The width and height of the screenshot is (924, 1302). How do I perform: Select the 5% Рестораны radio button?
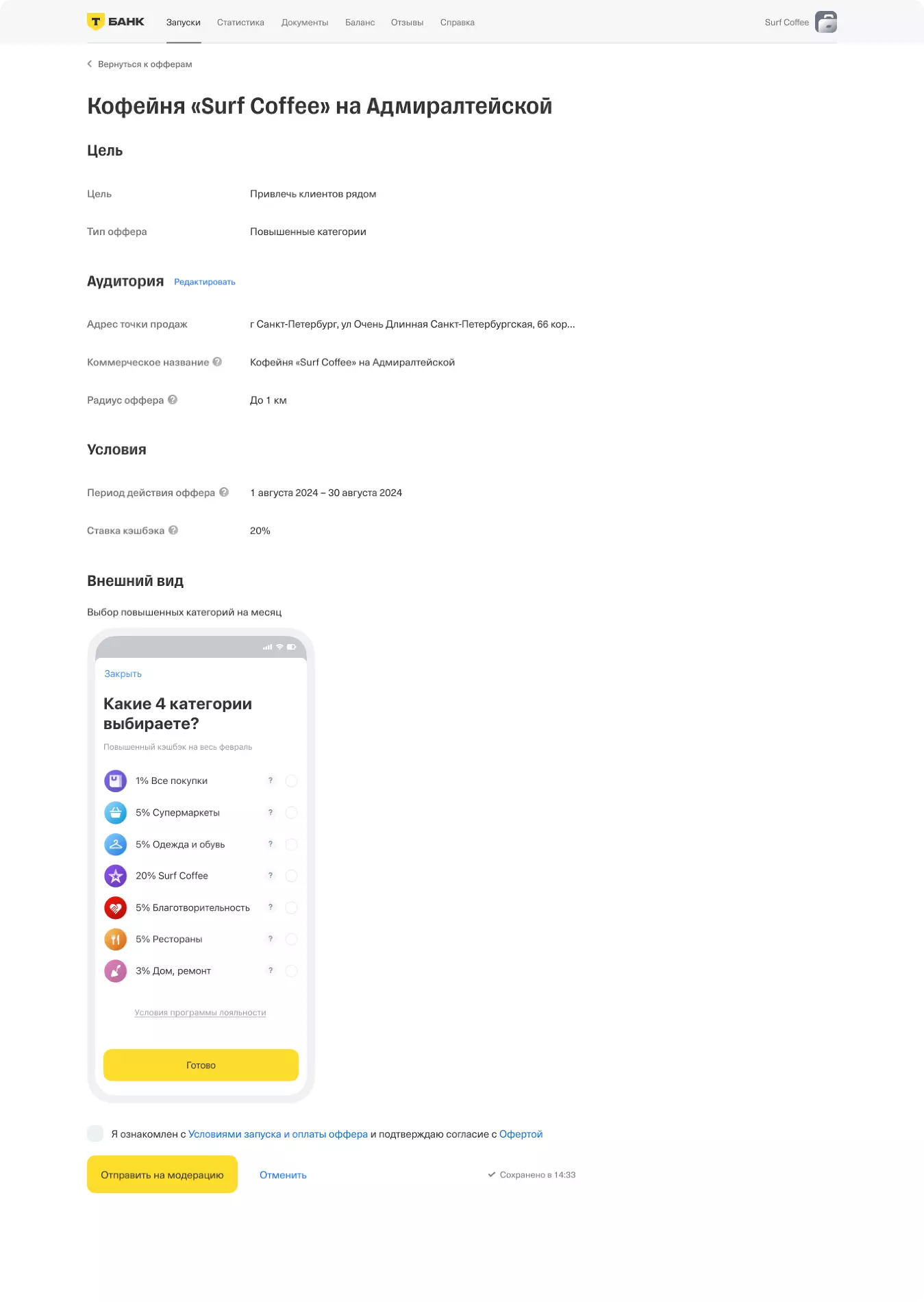(291, 939)
